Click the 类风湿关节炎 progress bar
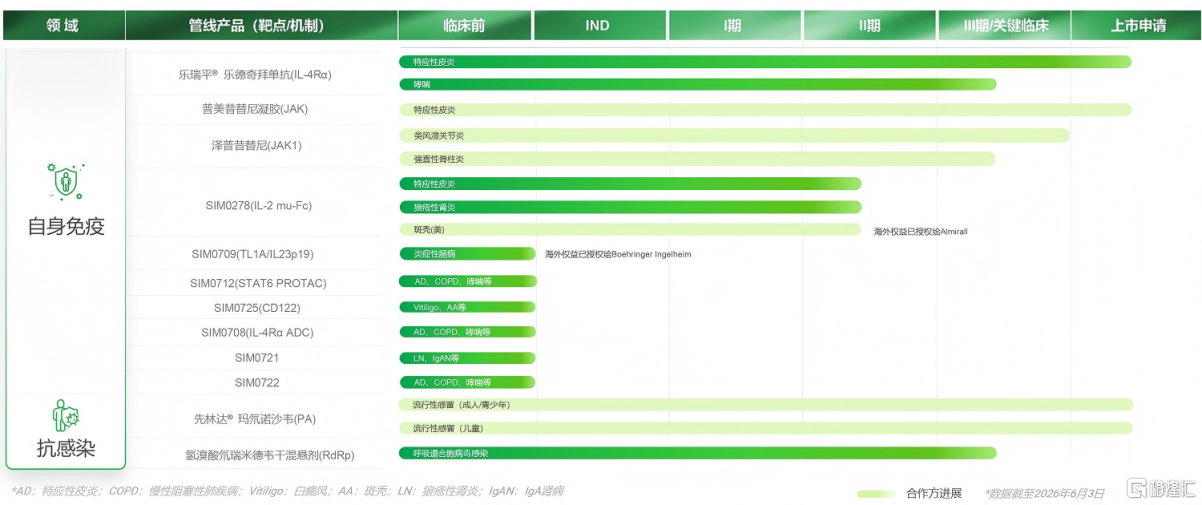 point(734,135)
